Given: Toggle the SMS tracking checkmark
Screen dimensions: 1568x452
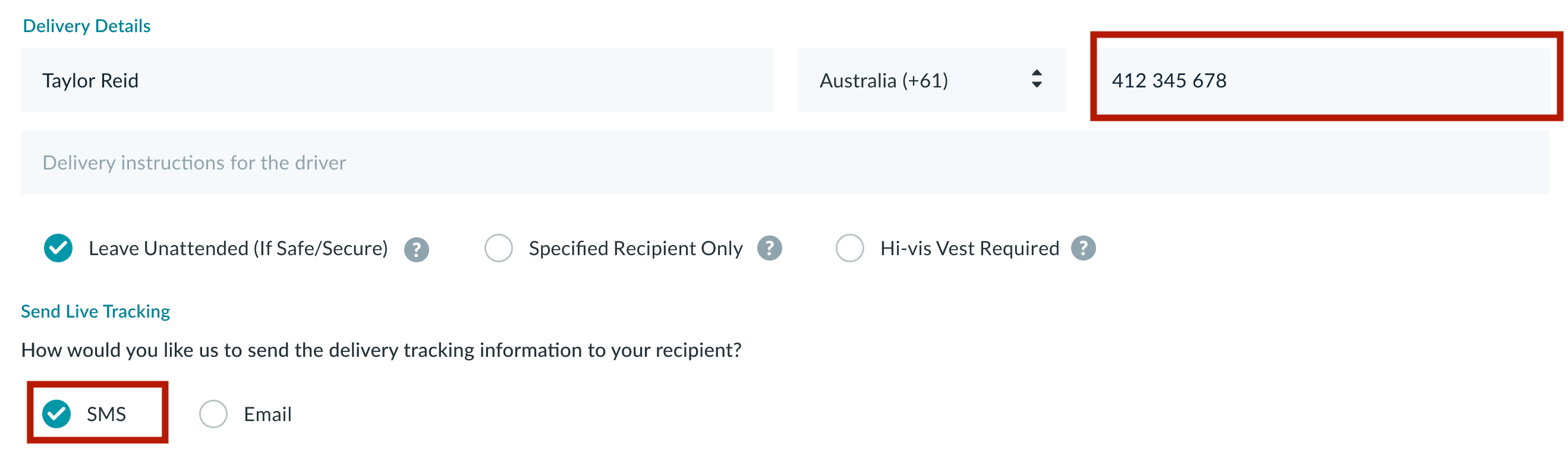Looking at the screenshot, I should (56, 414).
